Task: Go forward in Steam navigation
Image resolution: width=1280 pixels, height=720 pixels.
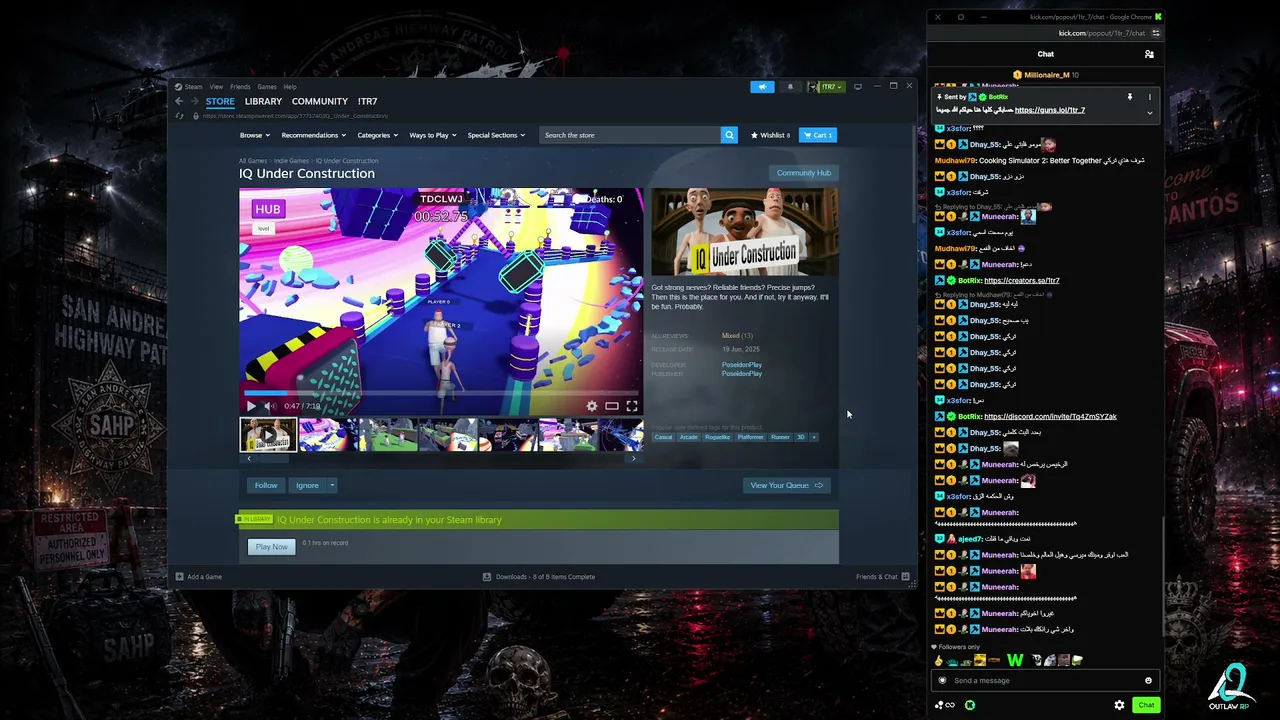Action: pos(194,101)
